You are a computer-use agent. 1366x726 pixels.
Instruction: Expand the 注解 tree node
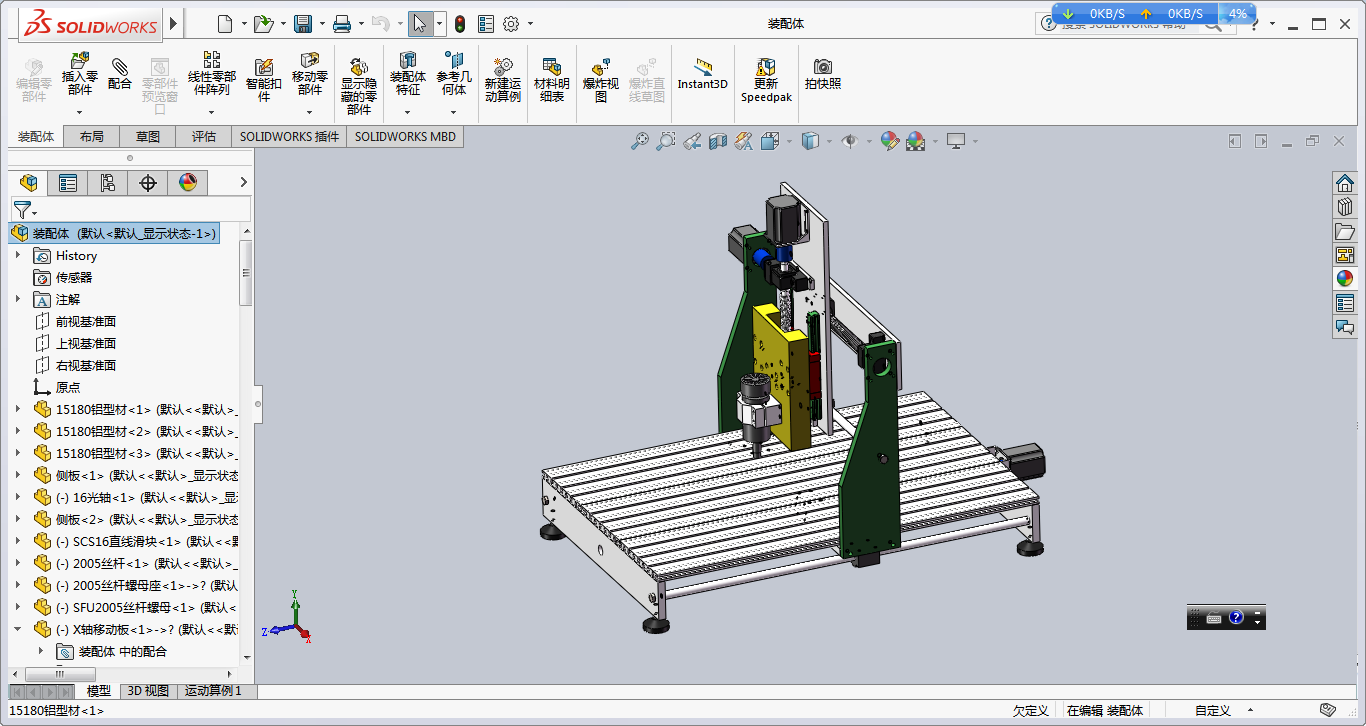coord(18,299)
